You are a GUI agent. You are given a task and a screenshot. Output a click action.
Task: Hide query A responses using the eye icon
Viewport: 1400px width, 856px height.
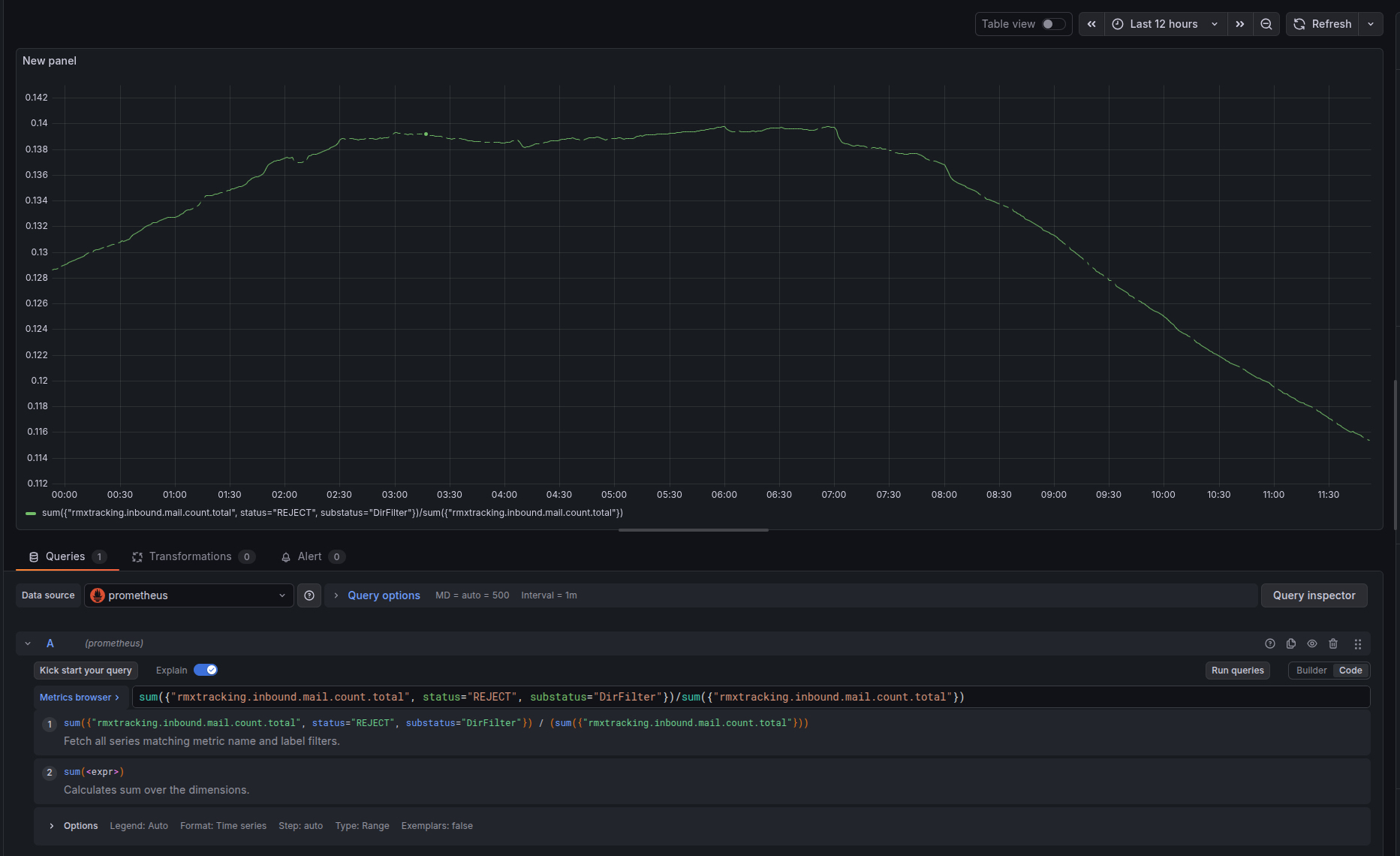click(1312, 644)
